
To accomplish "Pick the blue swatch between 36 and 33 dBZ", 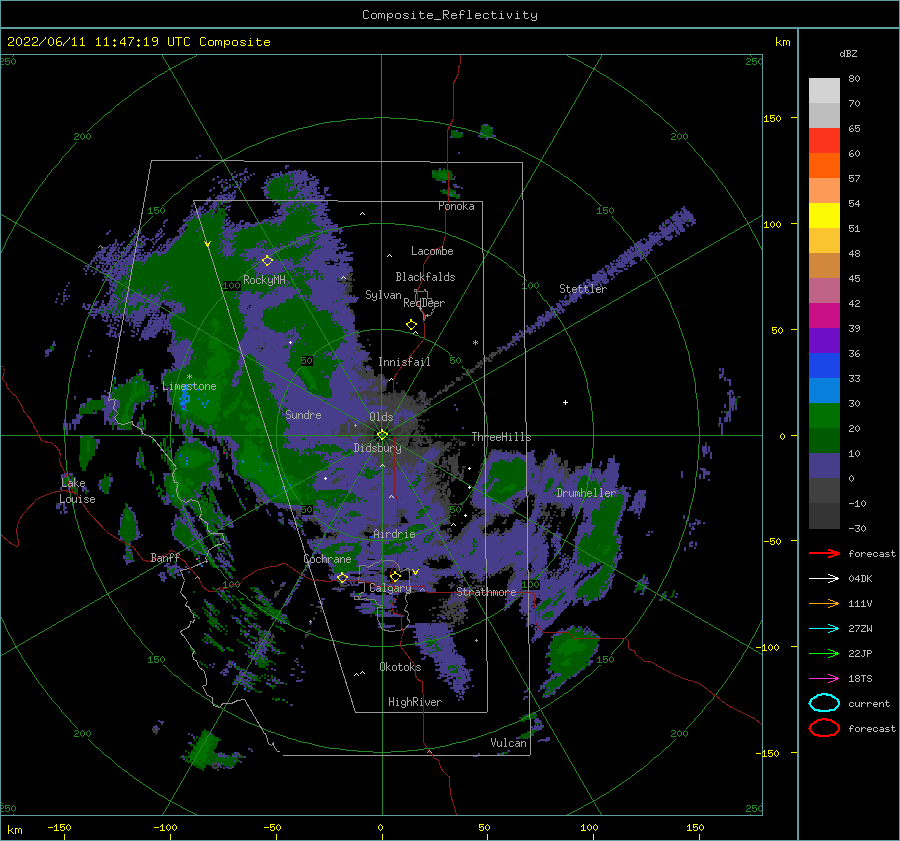I will point(824,366).
